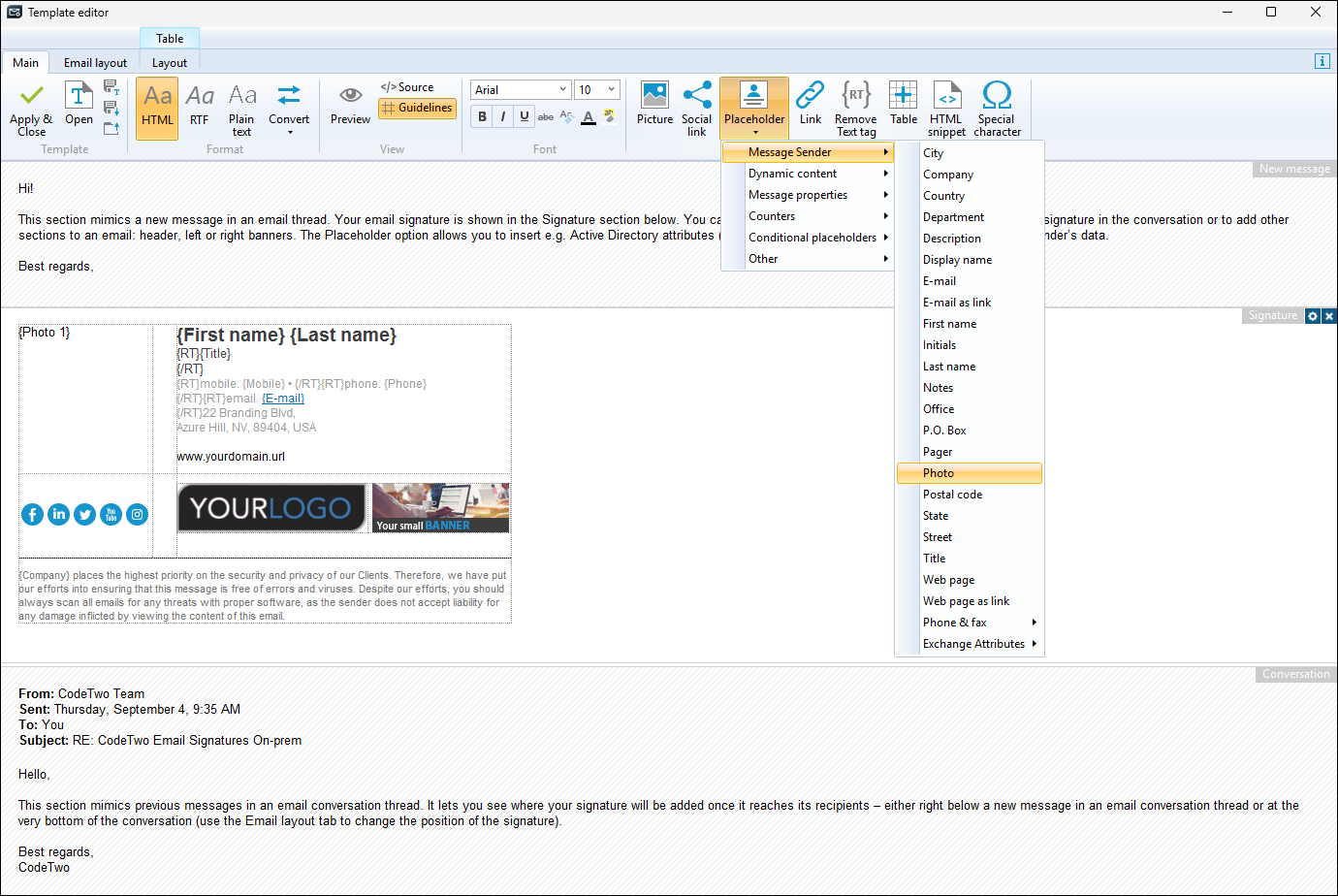Screen dimensions: 1338x896
Task: Expand the Convert format dropdown
Action: click(289, 132)
